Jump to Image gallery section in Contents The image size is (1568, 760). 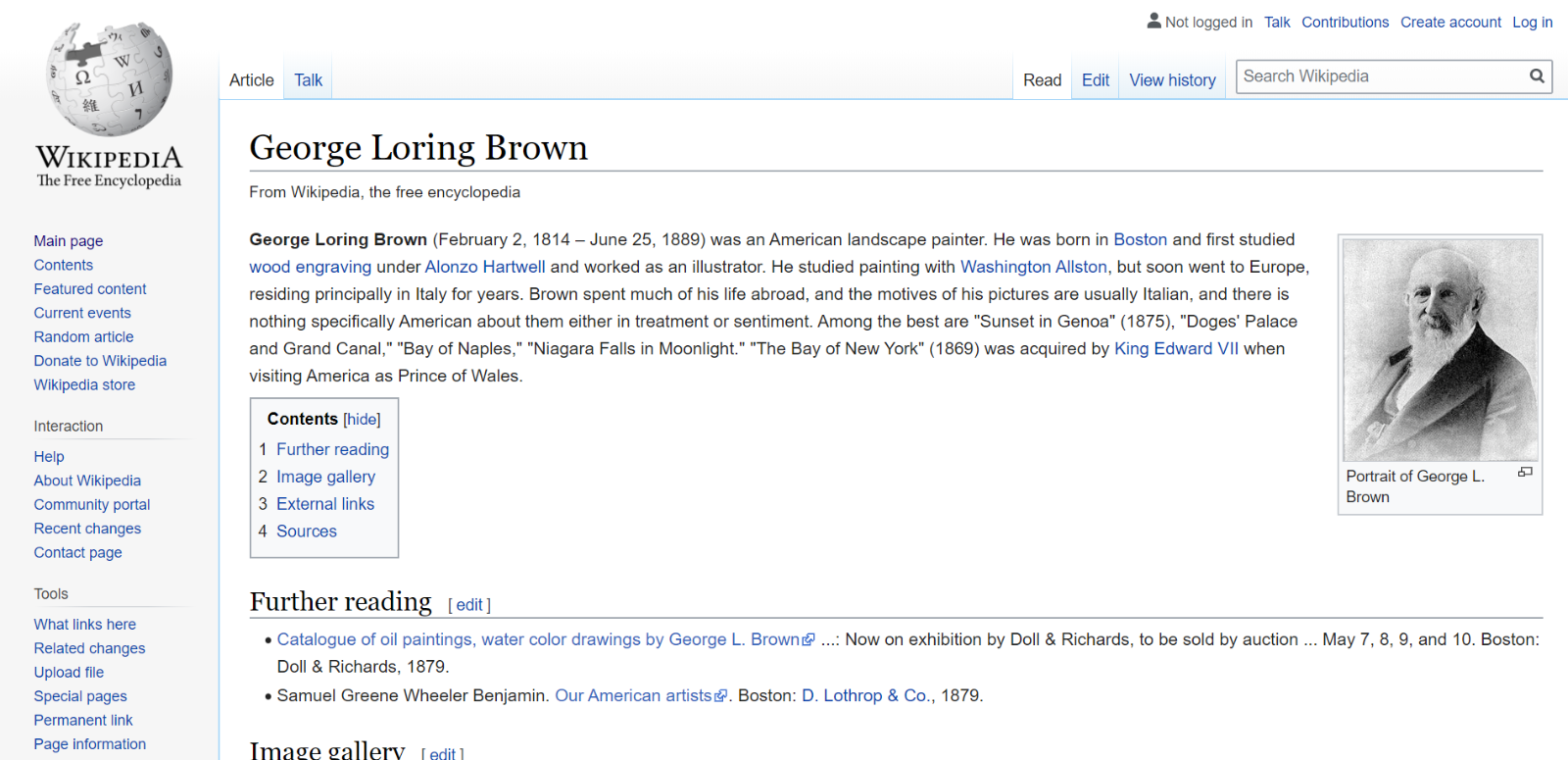(325, 477)
